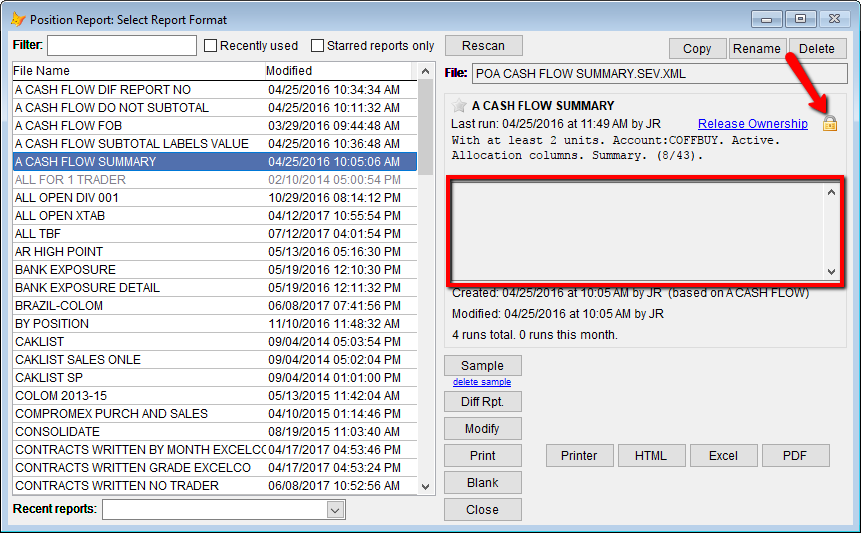Screen dimensions: 861x533
Task: Select COLOM 2013-15 report
Action: tap(215, 396)
